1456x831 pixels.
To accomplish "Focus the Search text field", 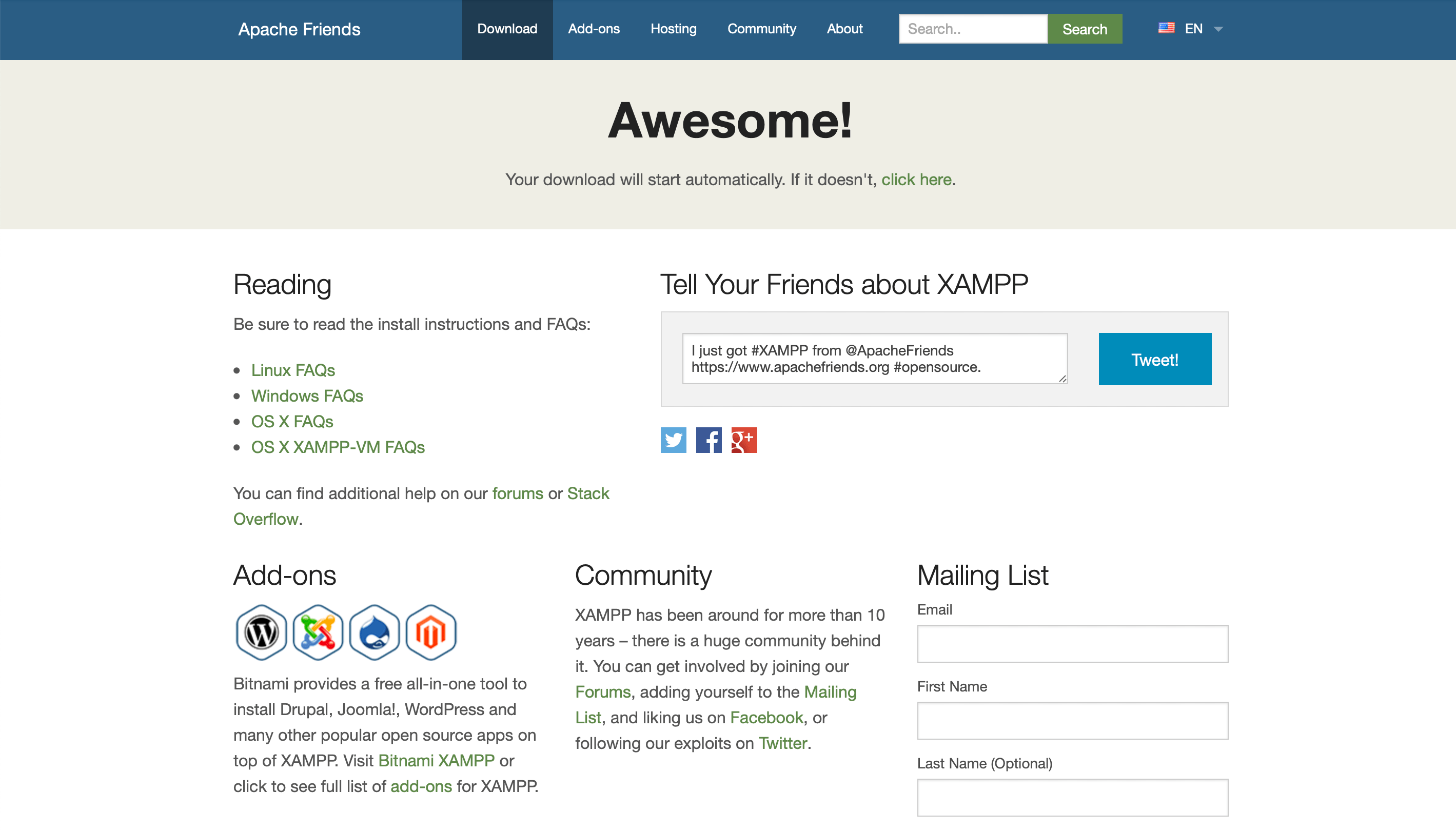I will tap(973, 29).
